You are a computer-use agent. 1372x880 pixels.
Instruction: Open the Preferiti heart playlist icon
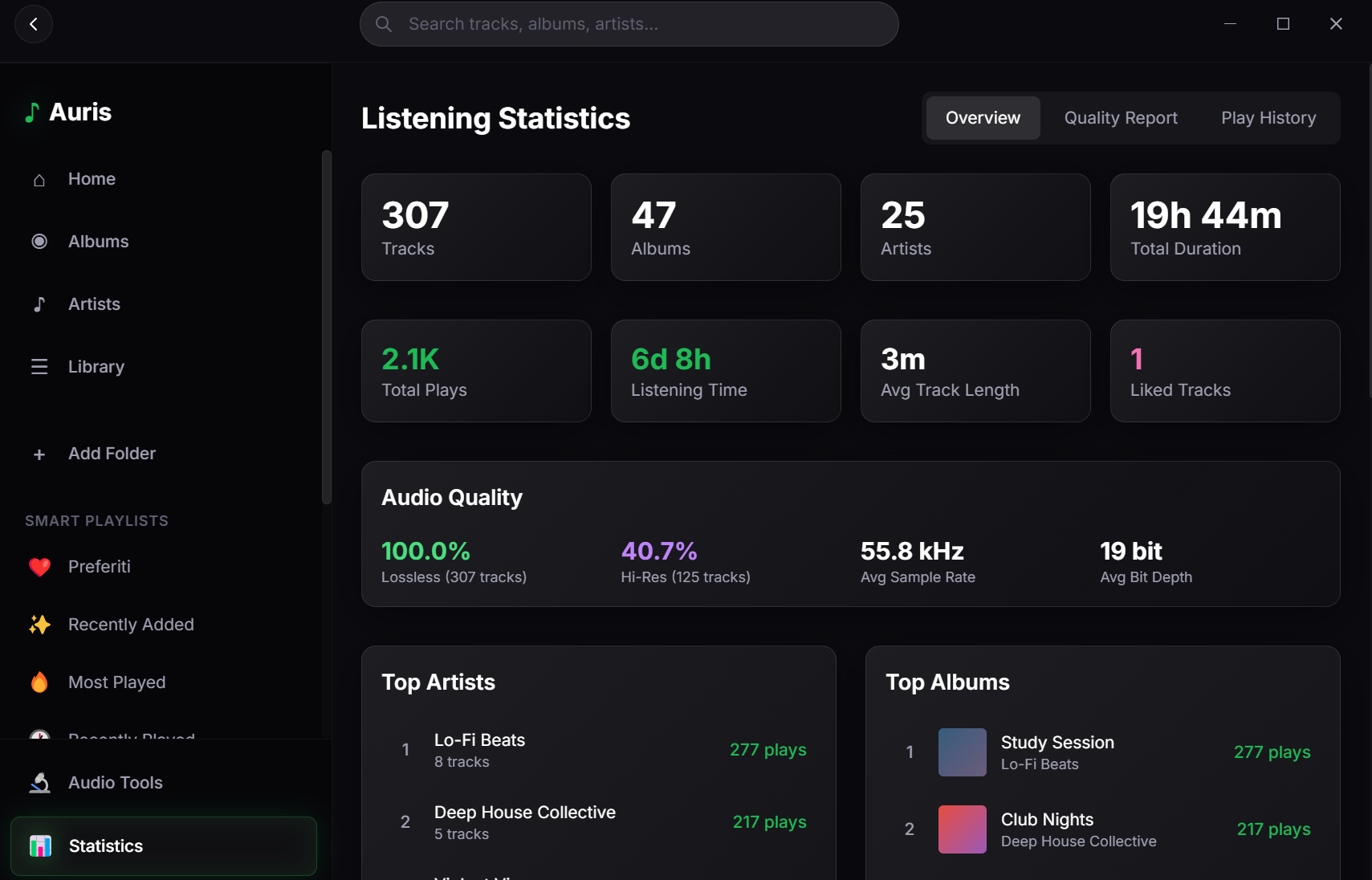pyautogui.click(x=39, y=566)
